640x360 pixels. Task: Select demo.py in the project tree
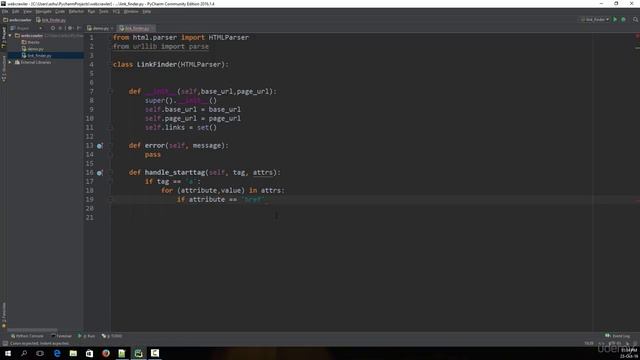pos(33,49)
